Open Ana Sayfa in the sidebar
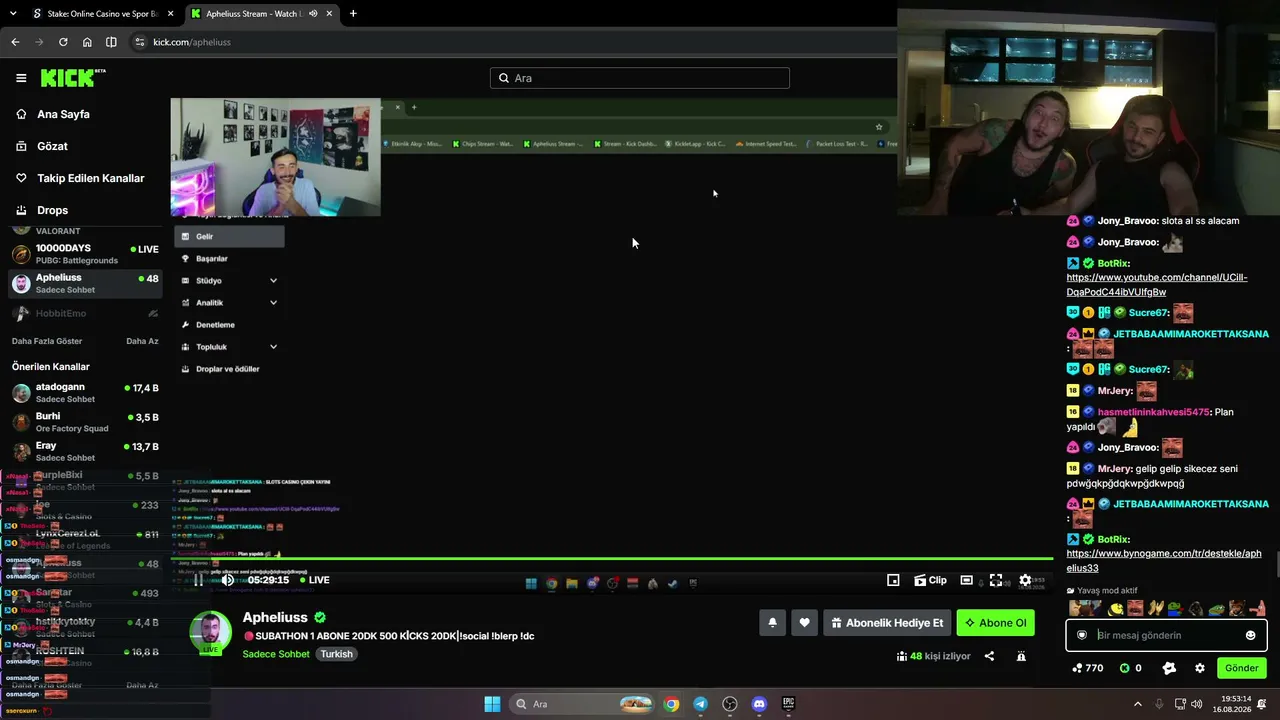 point(63,114)
